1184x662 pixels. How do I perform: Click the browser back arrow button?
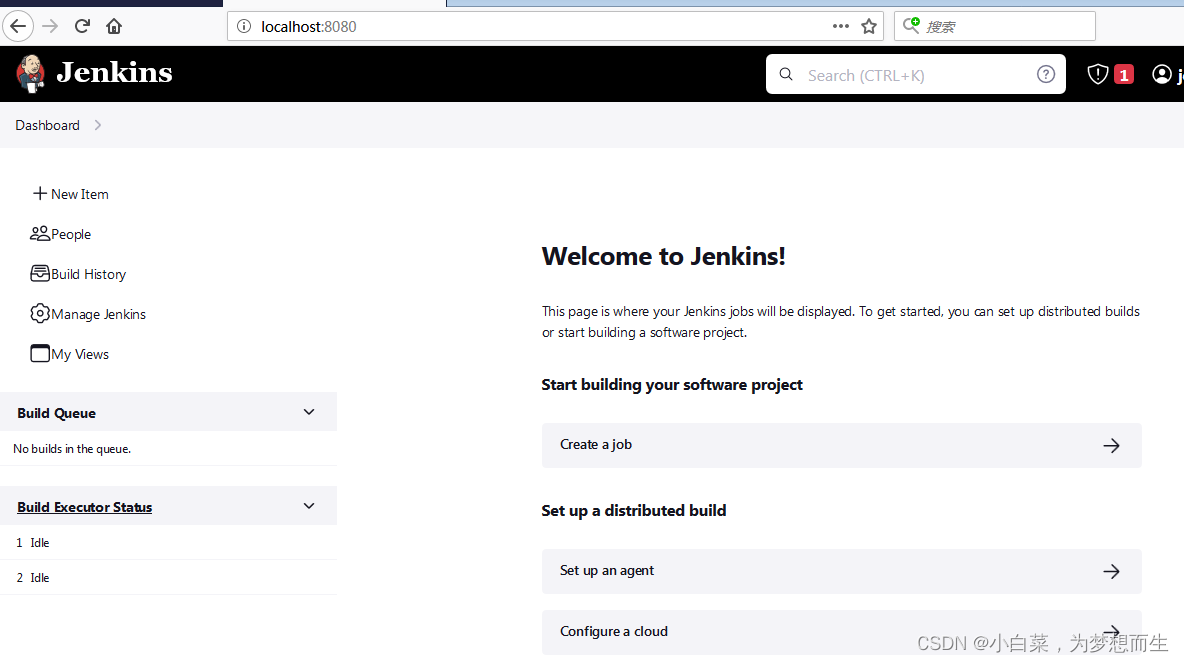tap(18, 26)
